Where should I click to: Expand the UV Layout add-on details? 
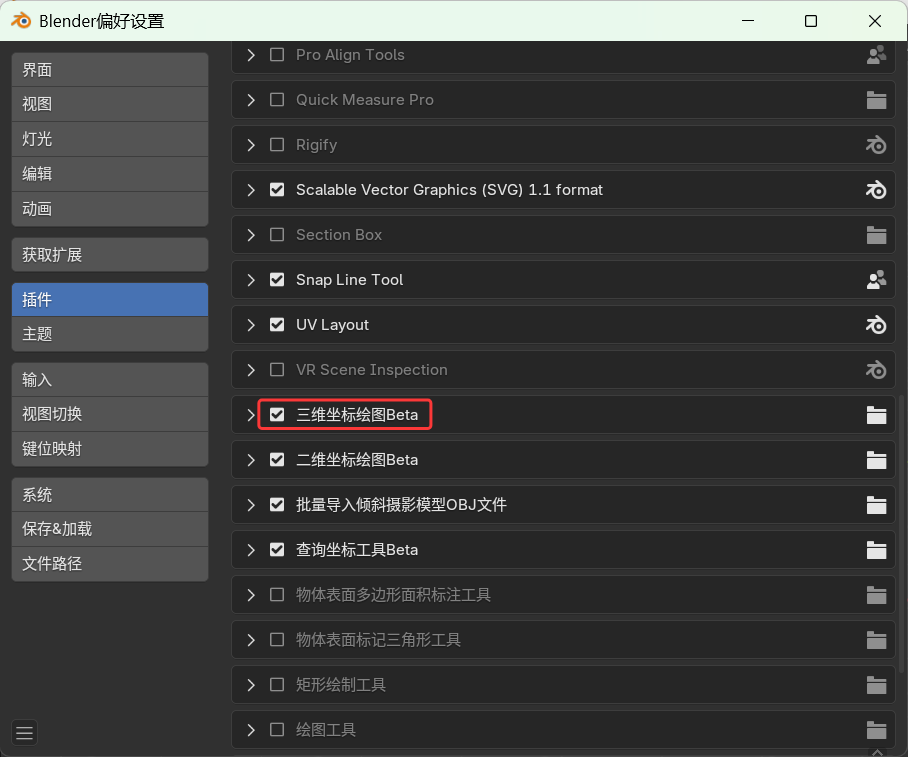pos(251,325)
